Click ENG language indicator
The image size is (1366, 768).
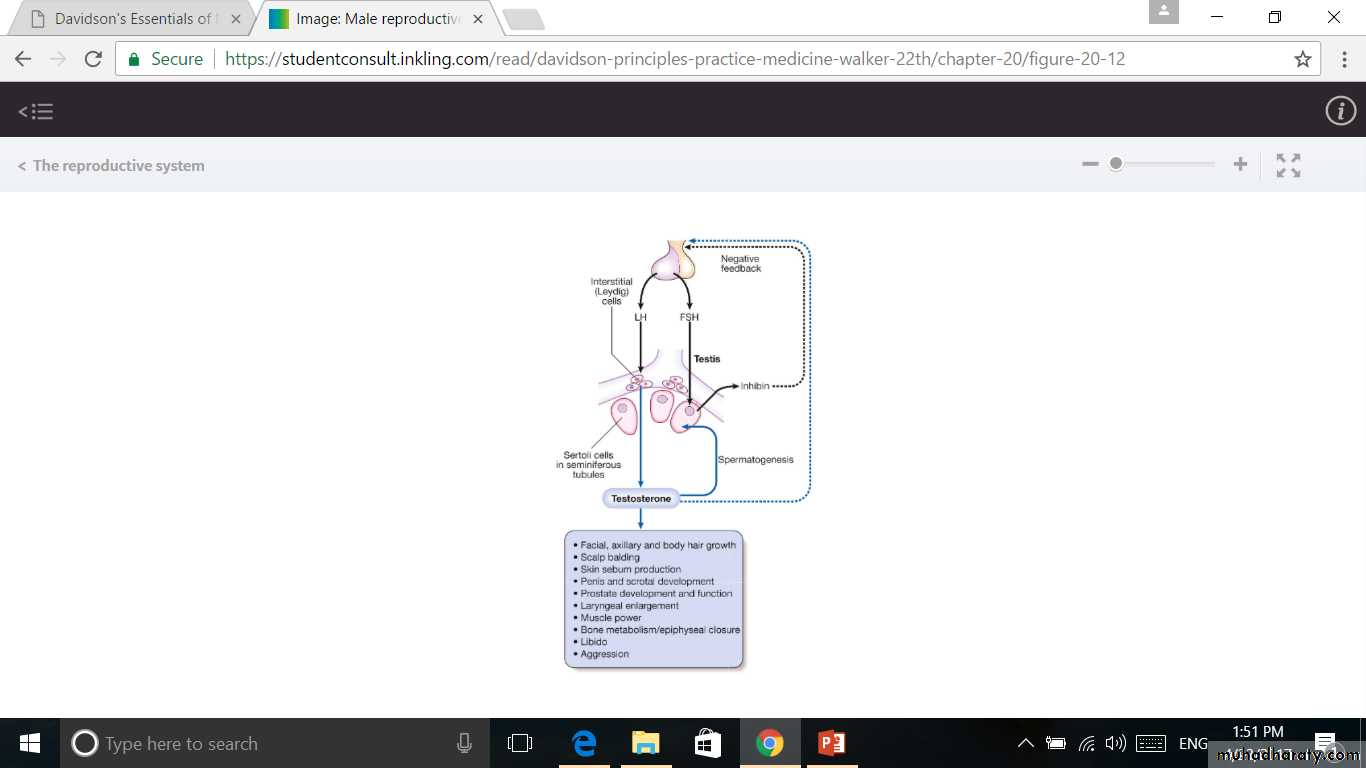coord(1193,743)
